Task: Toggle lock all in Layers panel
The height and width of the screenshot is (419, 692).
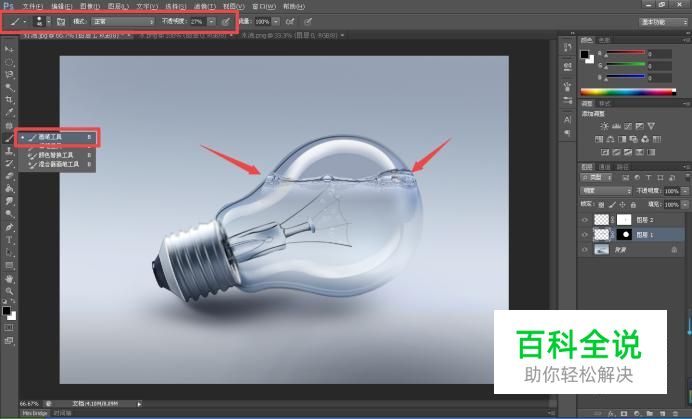Action: [633, 205]
